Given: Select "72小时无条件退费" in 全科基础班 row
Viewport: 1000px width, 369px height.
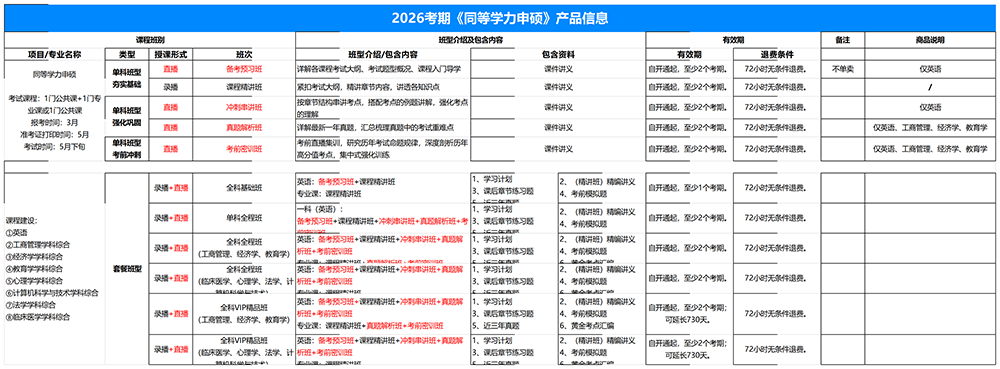Looking at the screenshot, I should coord(776,188).
